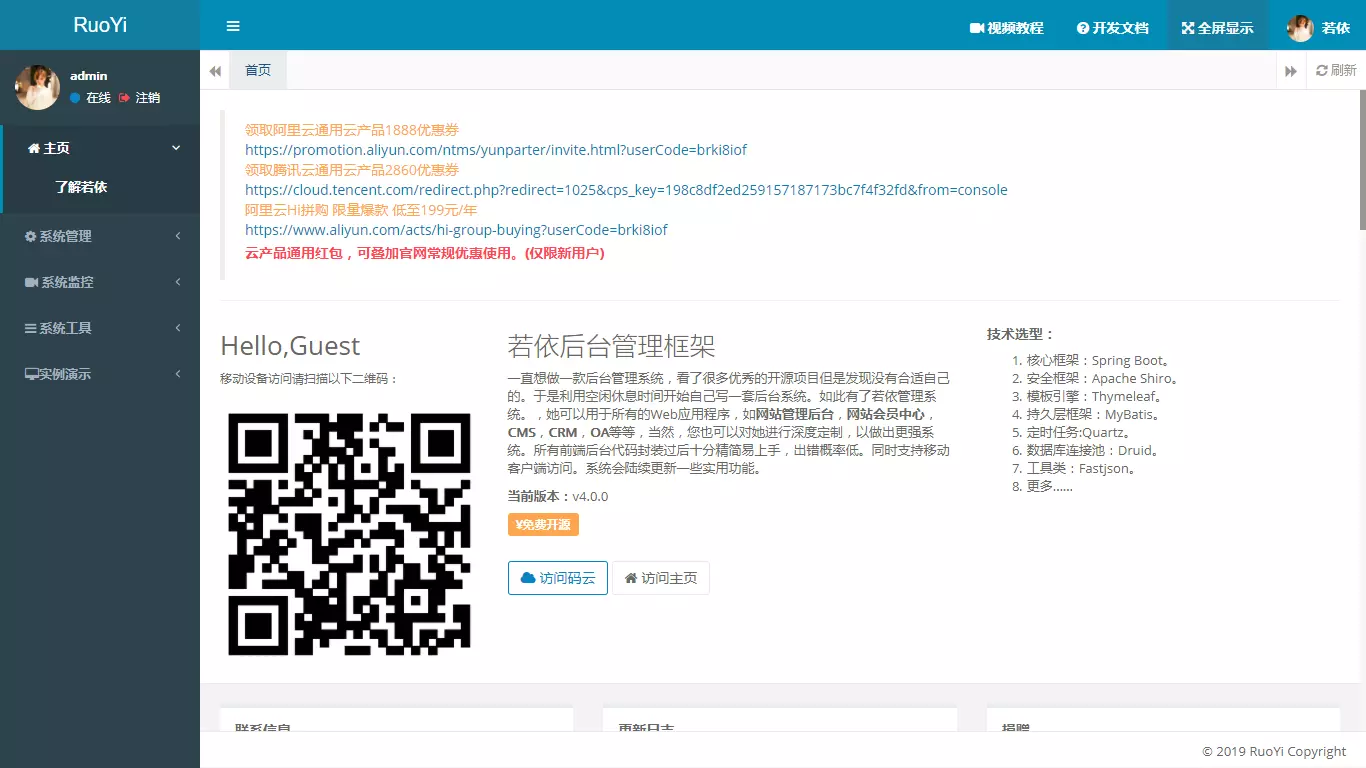Click the double-left arrow tab scroll icon
This screenshot has width=1366, height=768.
[x=215, y=71]
